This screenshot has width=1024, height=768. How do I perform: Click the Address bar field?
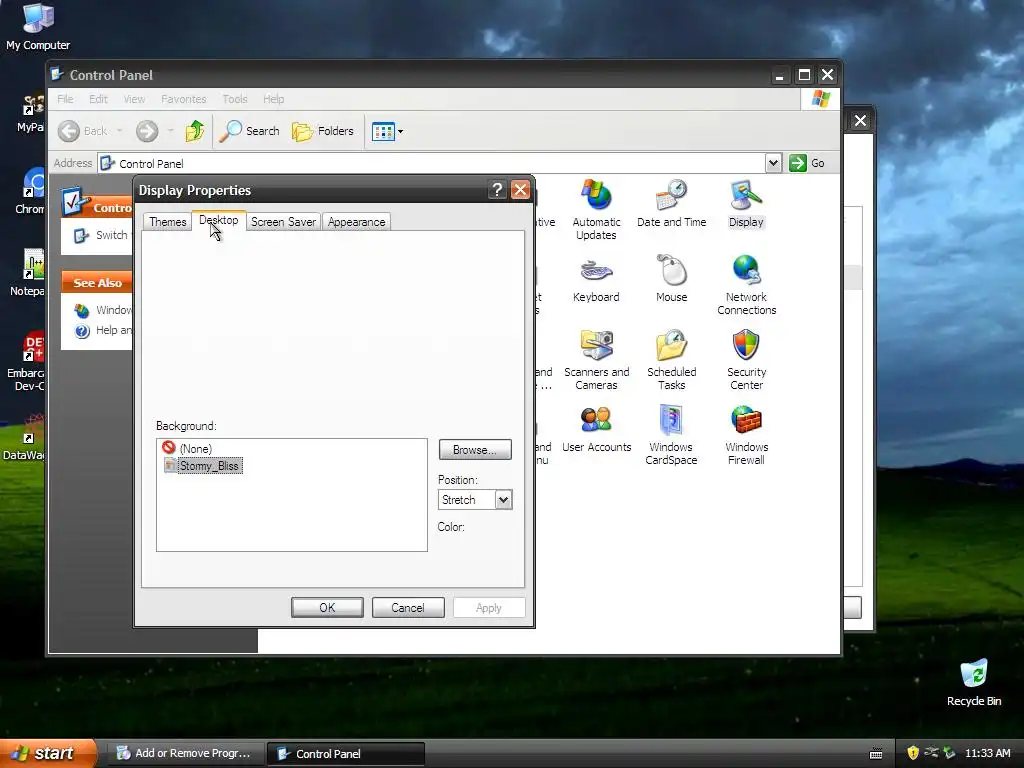[x=432, y=163]
